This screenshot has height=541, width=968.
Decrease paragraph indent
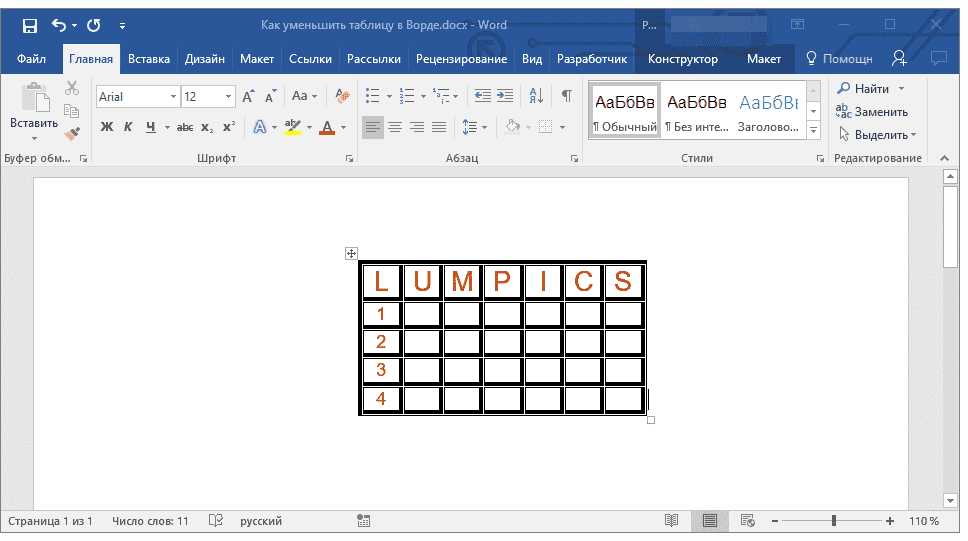[483, 96]
